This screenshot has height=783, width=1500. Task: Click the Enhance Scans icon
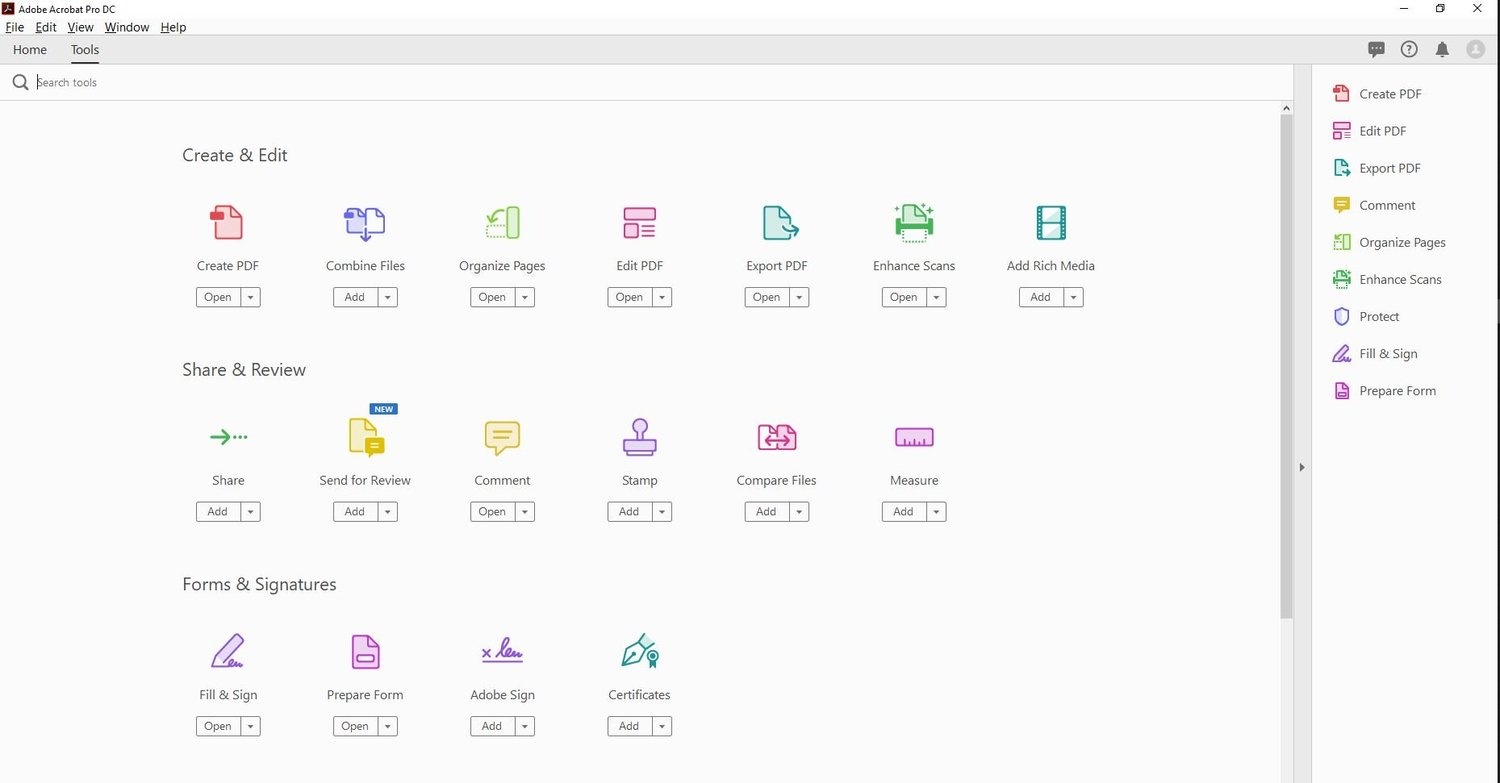click(x=913, y=222)
